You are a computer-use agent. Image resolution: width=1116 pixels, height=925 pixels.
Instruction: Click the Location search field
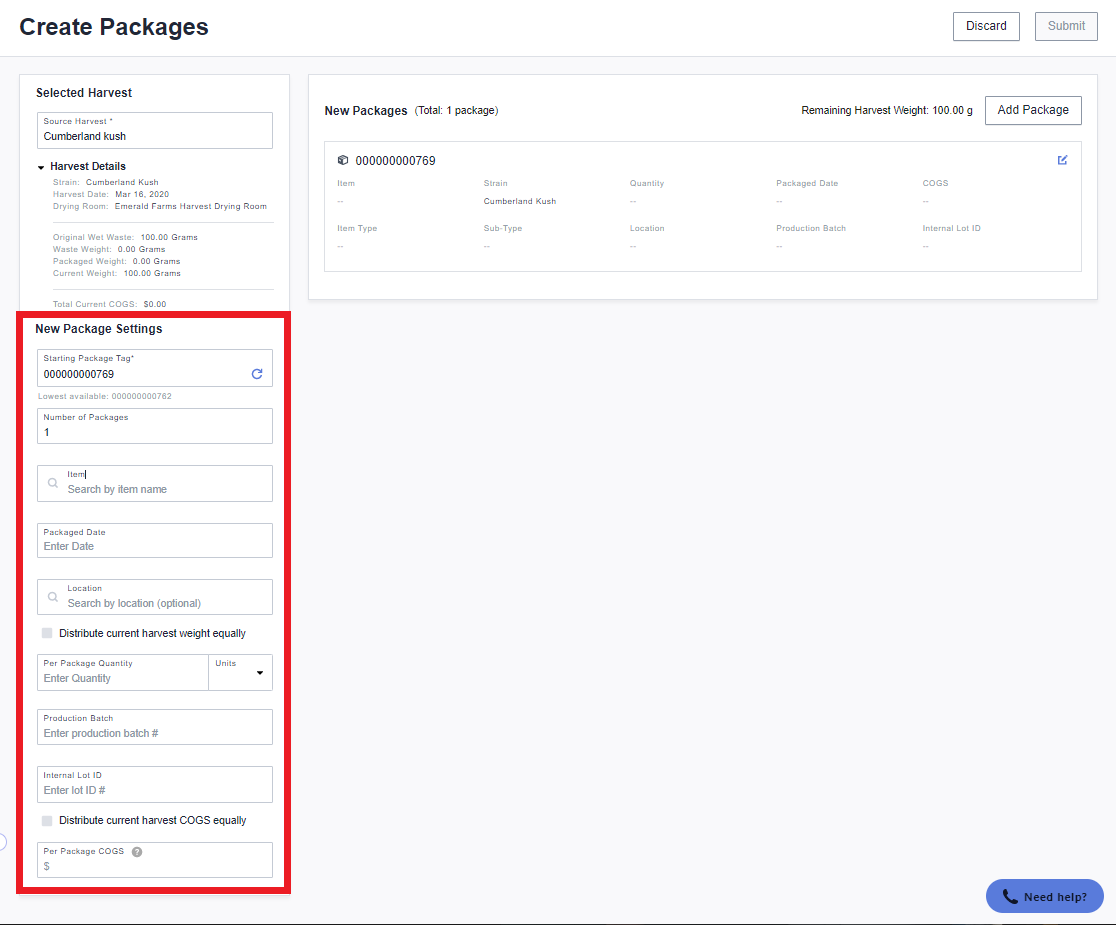155,597
